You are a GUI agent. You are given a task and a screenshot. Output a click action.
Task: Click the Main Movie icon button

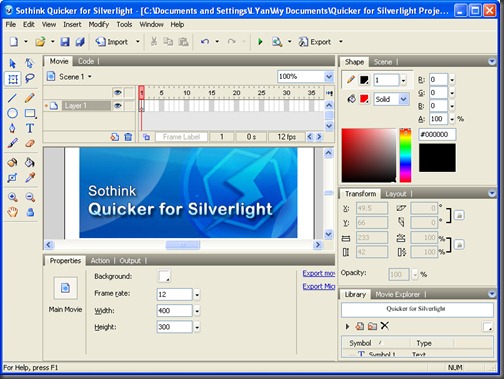[x=65, y=288]
